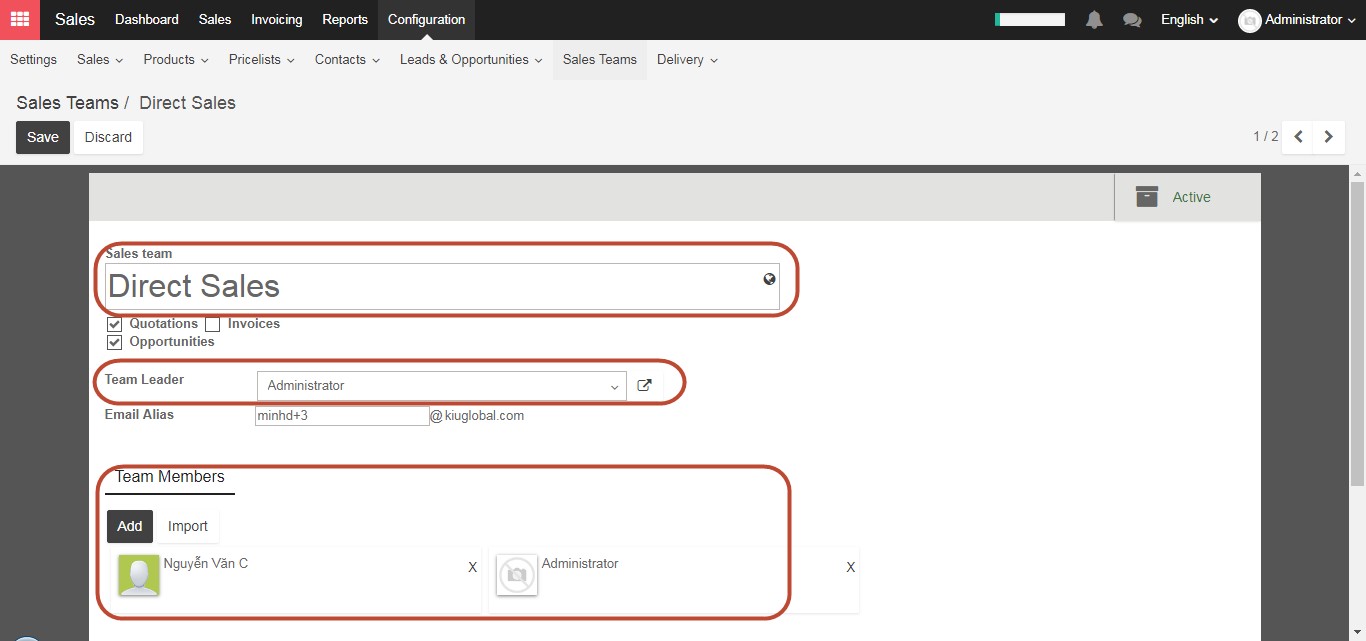Select the Sales Teams submenu item
1366x641 pixels.
click(600, 60)
